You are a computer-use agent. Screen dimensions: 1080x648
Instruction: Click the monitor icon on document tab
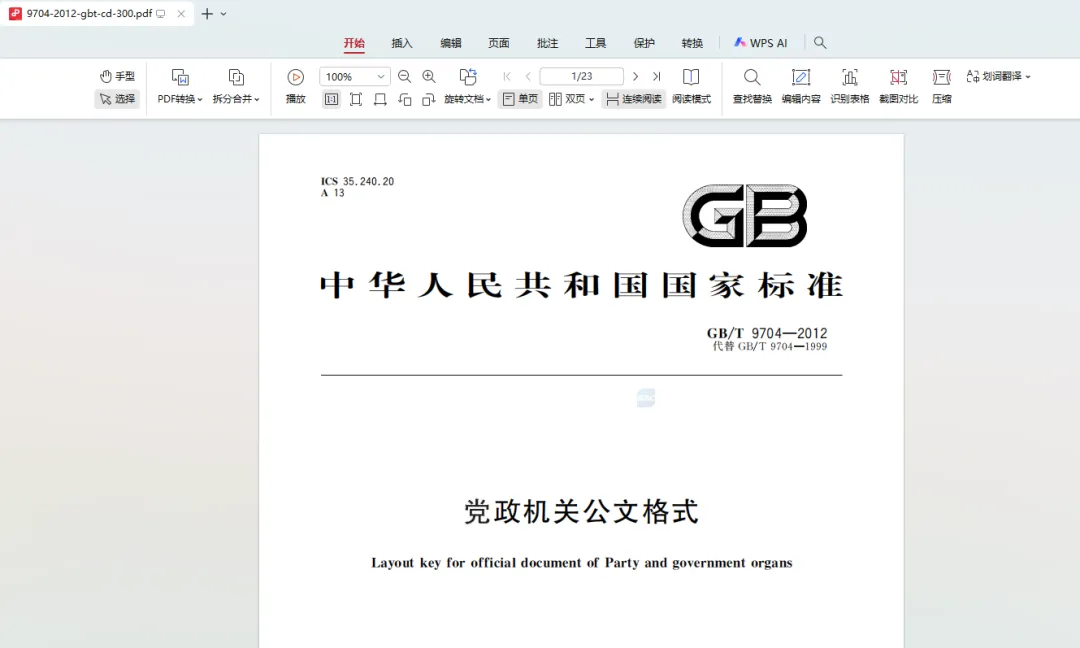coord(161,14)
